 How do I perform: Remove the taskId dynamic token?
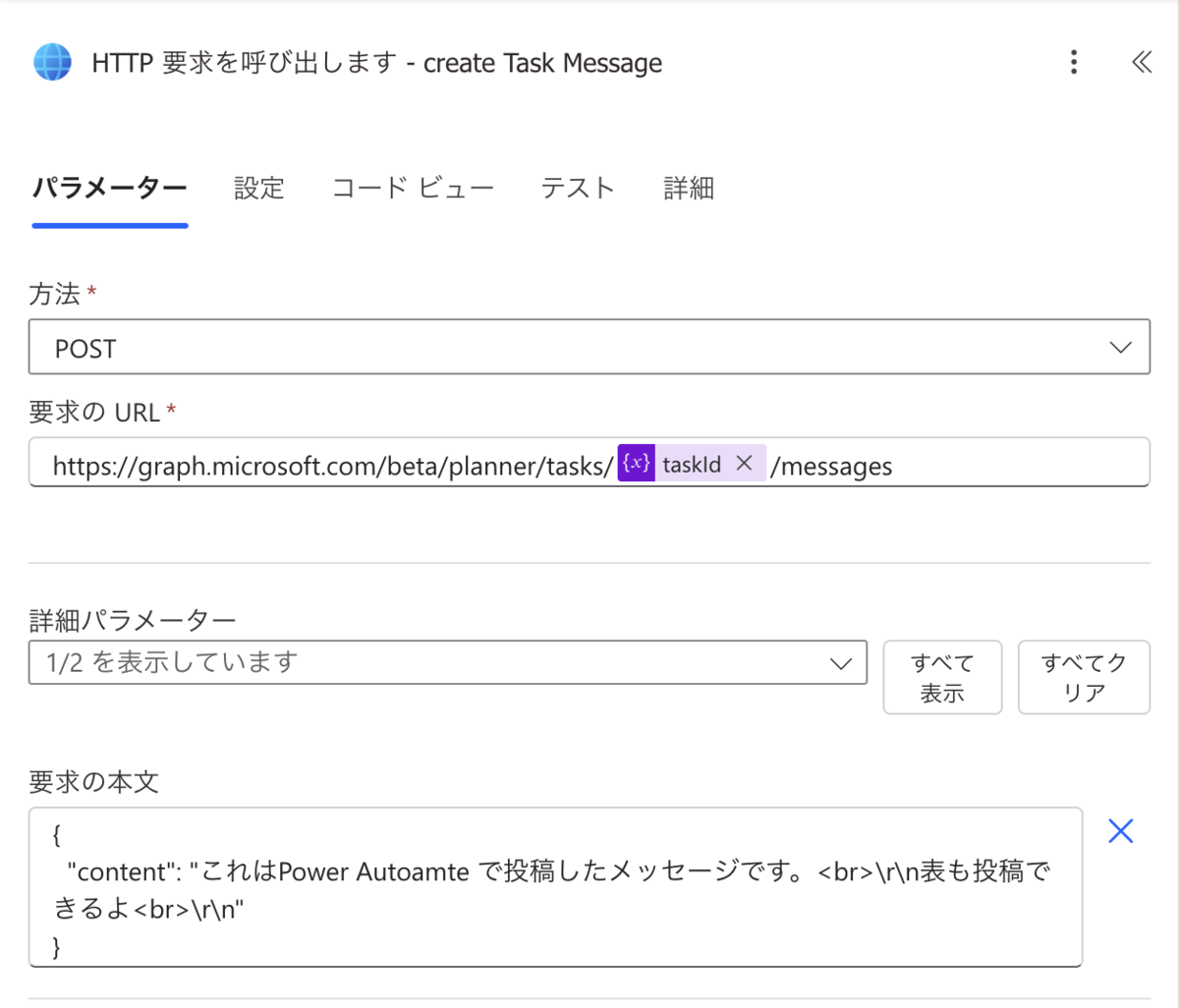pos(744,463)
